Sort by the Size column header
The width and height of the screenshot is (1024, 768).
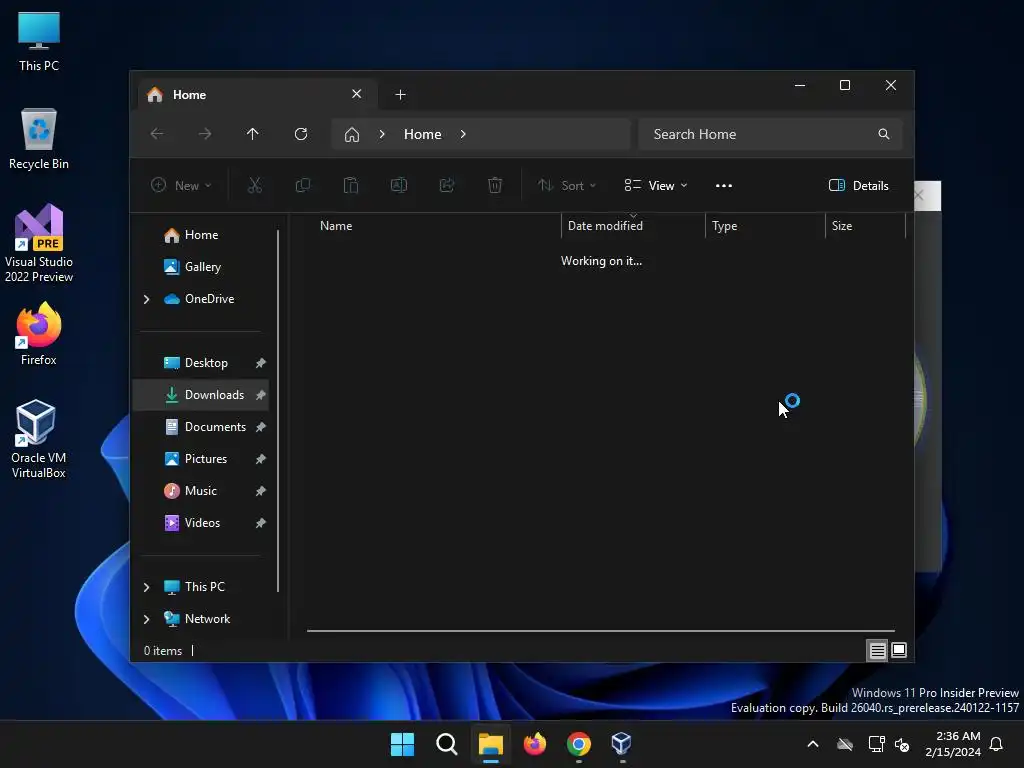(865, 226)
